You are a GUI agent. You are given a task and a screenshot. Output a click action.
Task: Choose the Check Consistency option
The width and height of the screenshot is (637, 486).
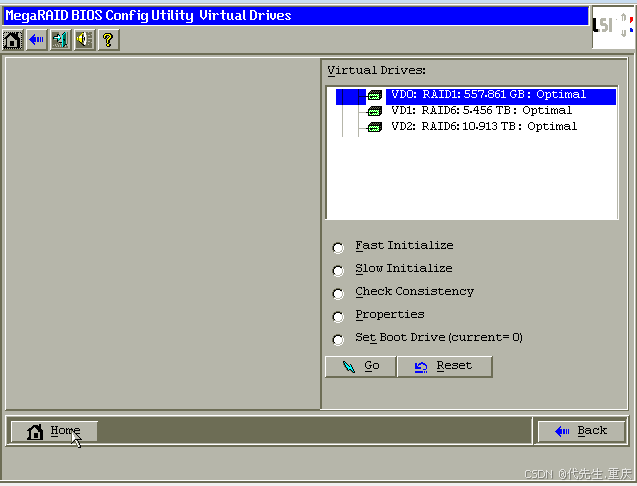[x=338, y=293]
